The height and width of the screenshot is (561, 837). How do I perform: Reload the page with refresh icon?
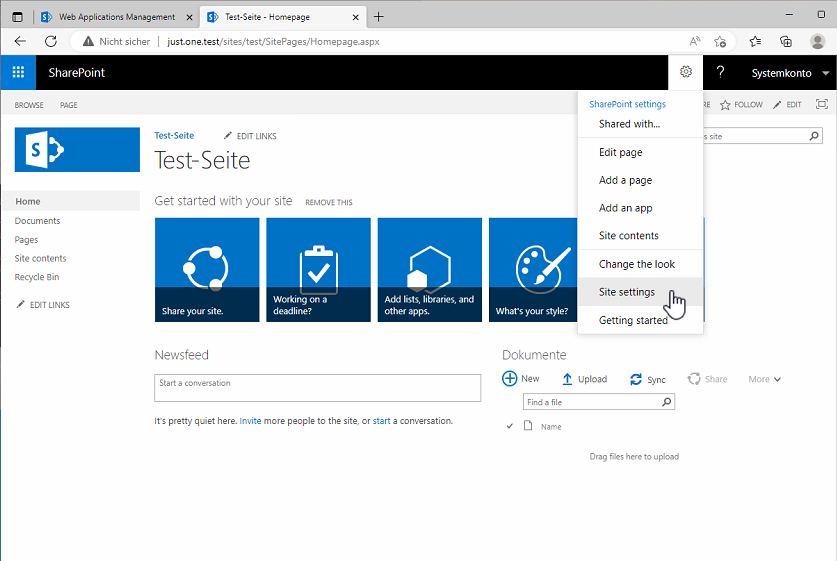click(51, 41)
